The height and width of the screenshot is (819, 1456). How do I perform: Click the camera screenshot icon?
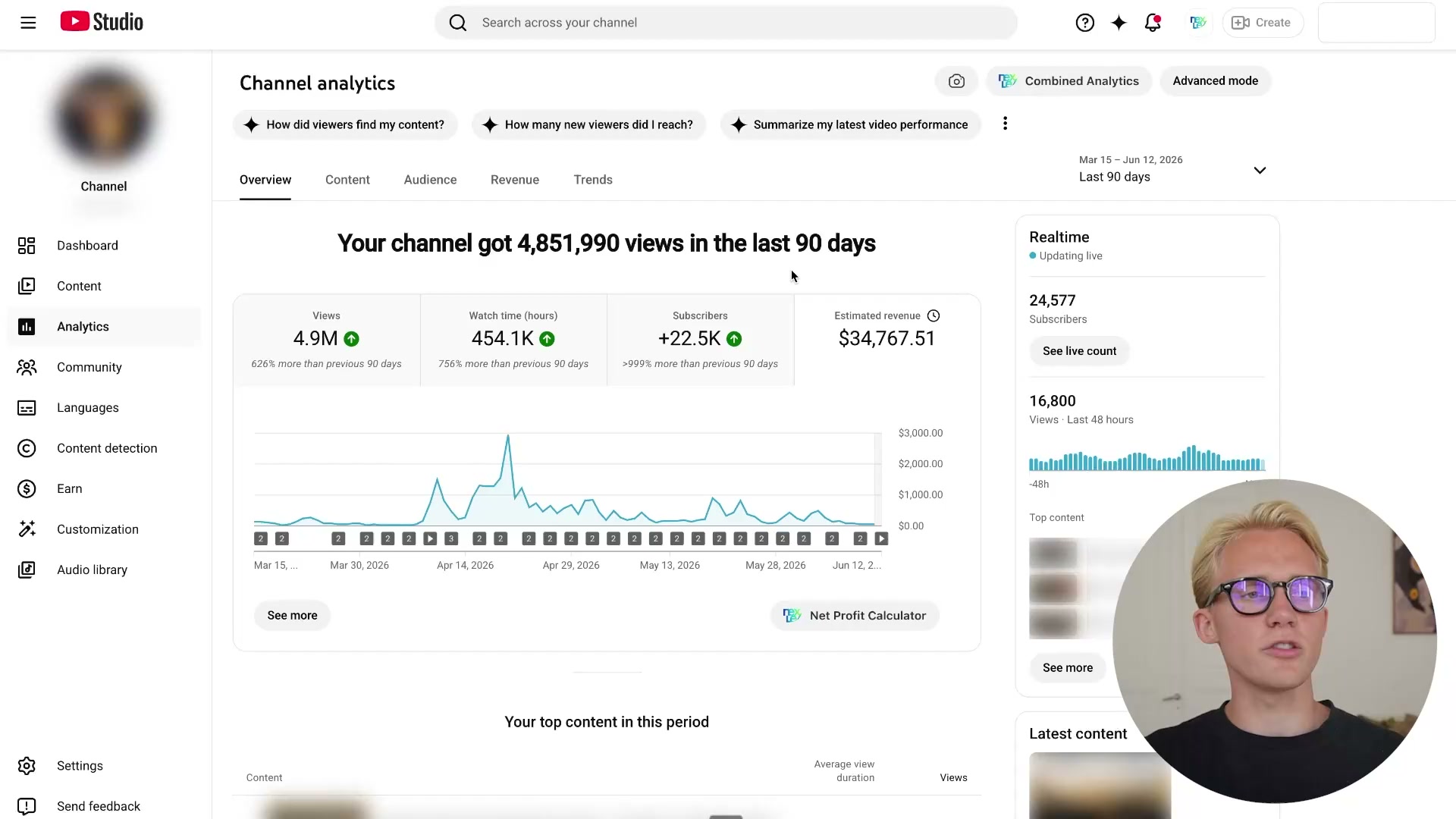click(x=956, y=81)
